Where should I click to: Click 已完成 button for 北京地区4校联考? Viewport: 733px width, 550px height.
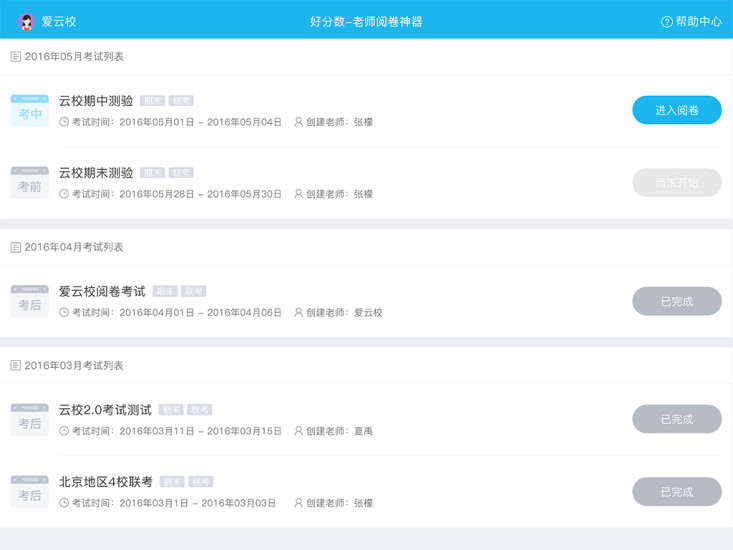click(x=676, y=491)
